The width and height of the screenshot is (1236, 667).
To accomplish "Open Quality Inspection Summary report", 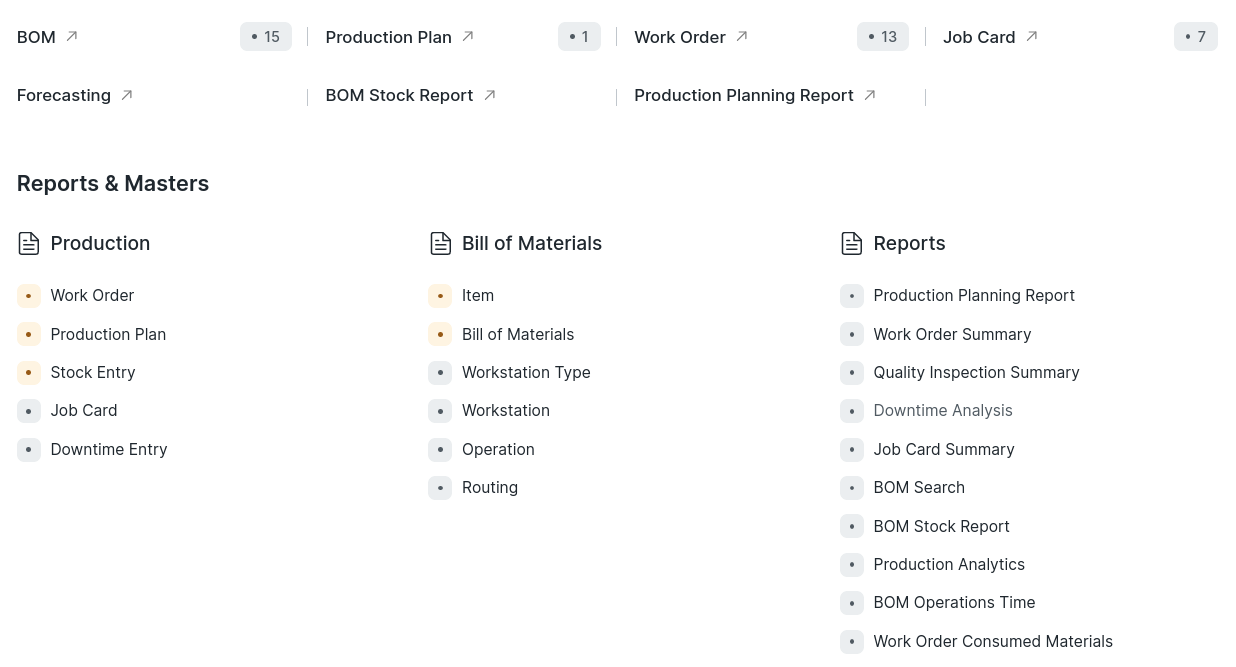I will [976, 372].
